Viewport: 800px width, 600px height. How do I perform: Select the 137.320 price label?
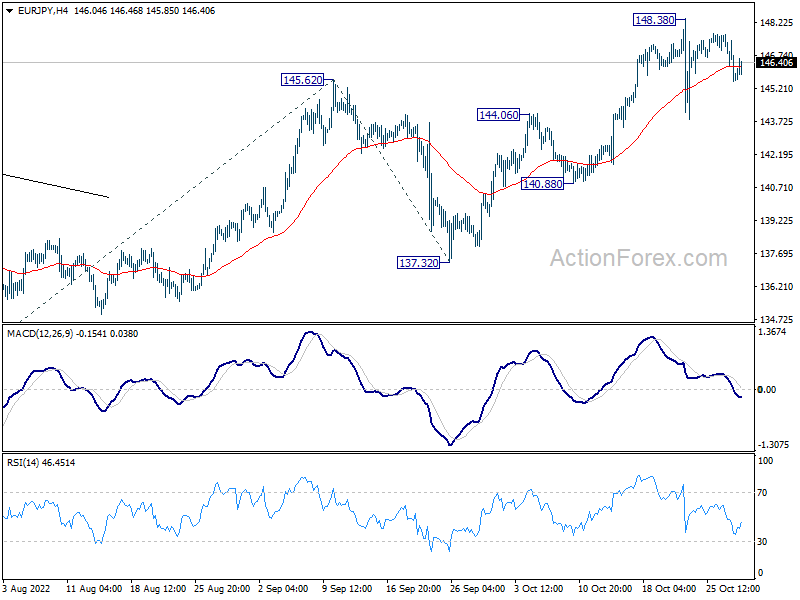pyautogui.click(x=418, y=263)
